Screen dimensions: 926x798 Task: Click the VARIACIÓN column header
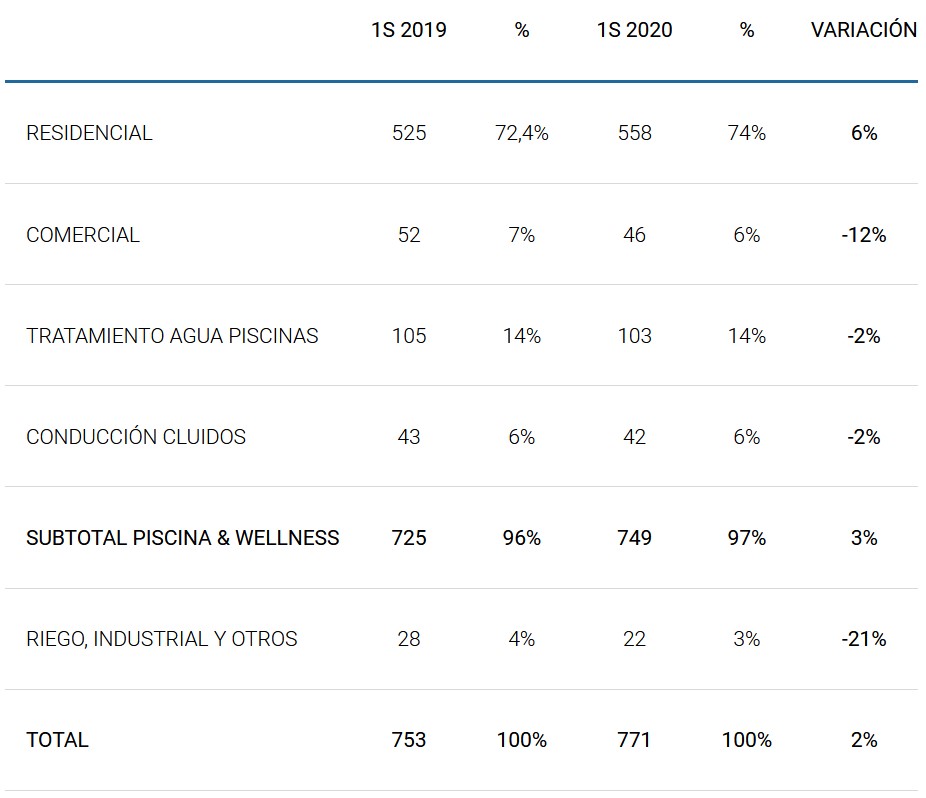(x=863, y=30)
